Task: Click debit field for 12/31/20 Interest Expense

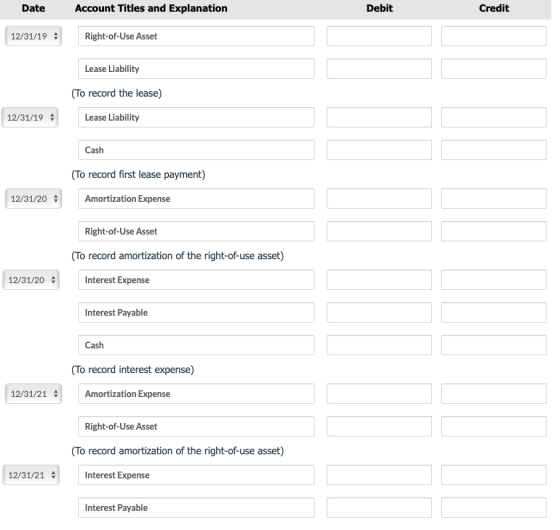Action: click(379, 280)
